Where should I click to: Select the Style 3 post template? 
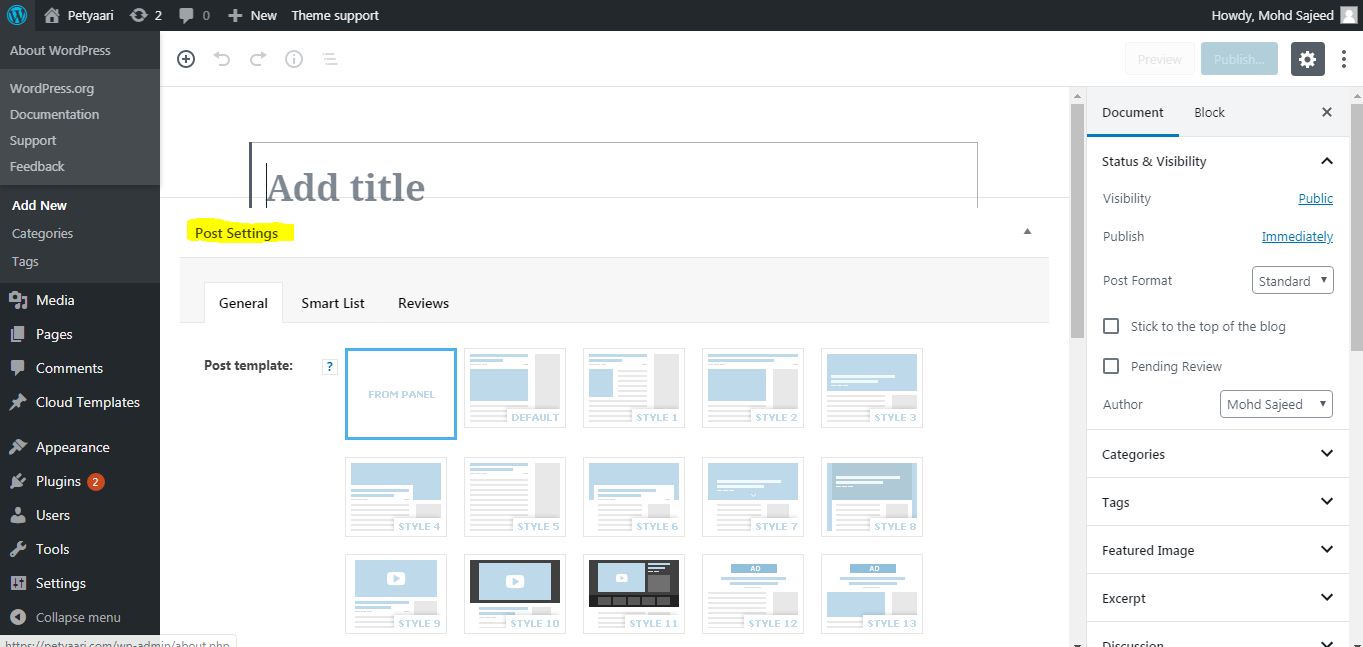[872, 388]
